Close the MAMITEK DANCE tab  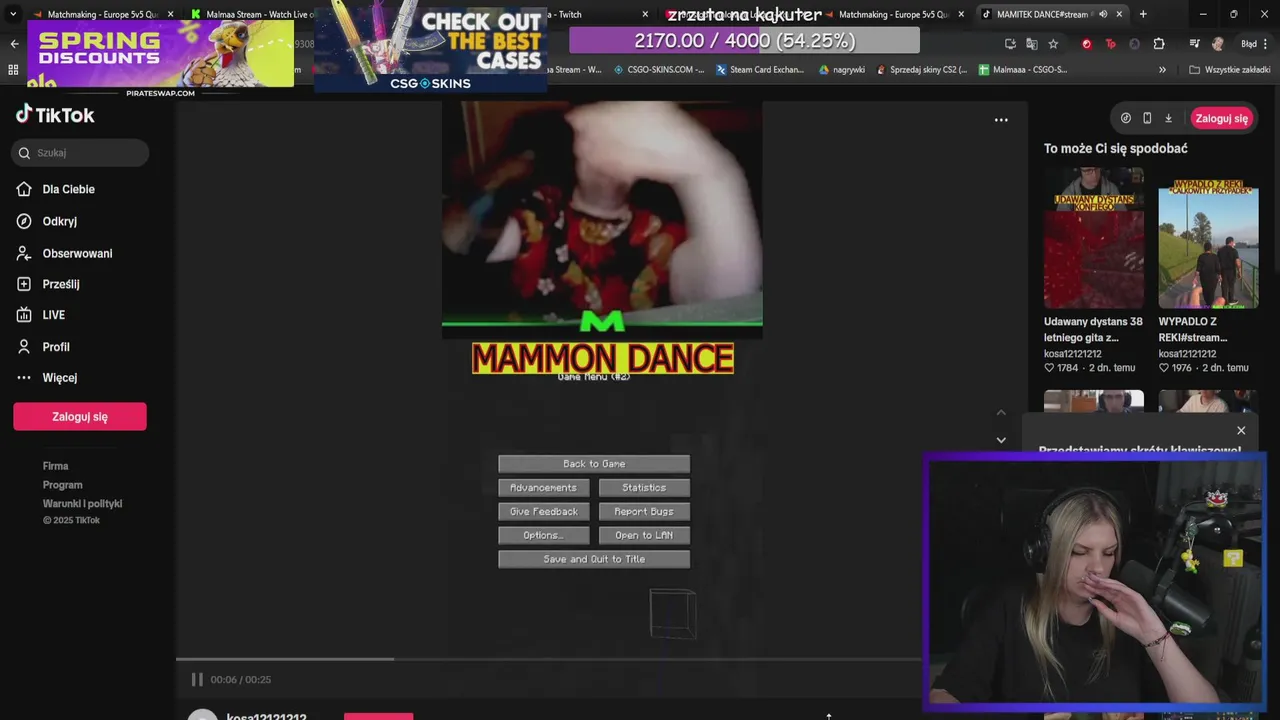tap(1119, 14)
